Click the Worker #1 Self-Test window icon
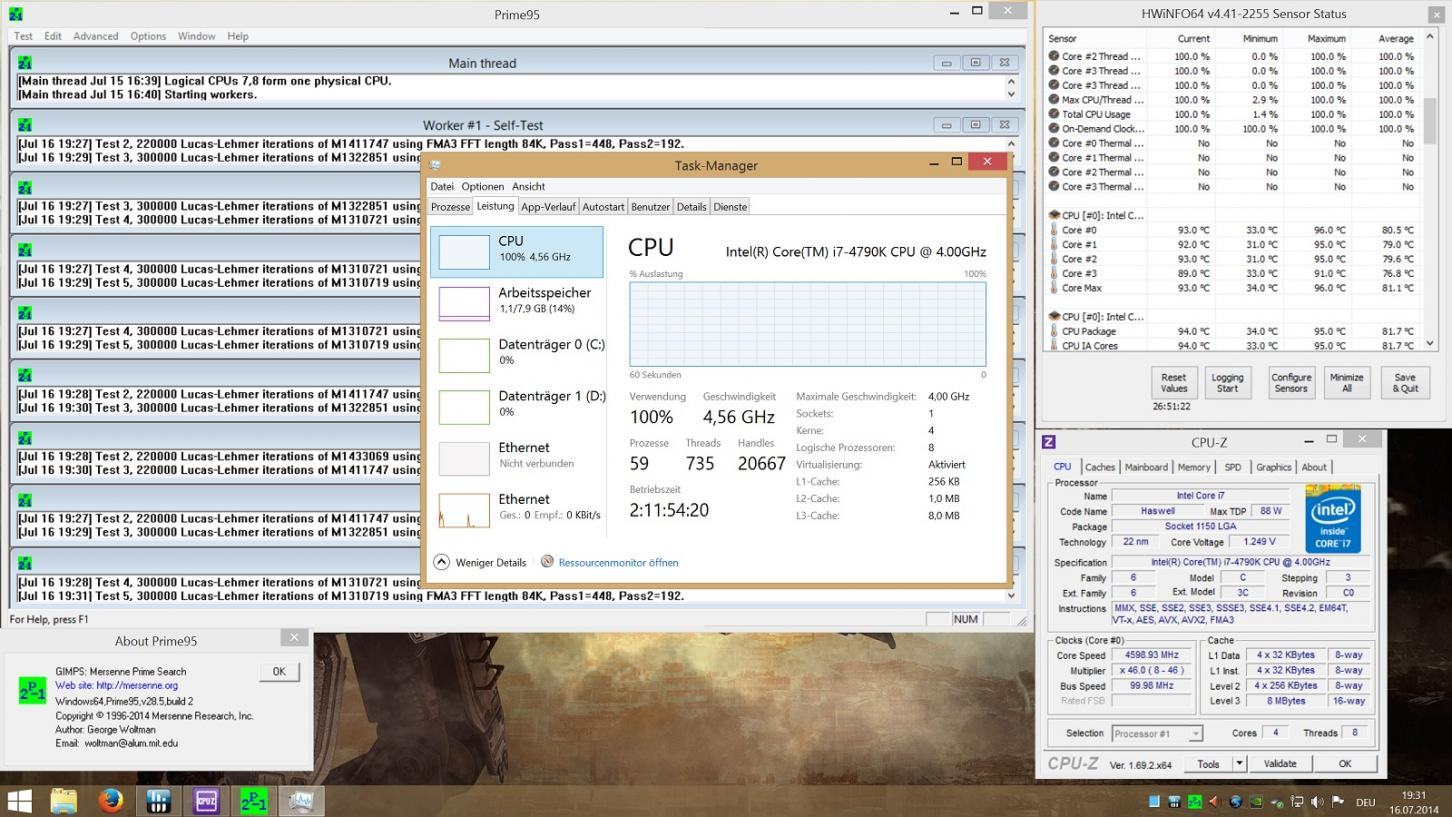Screen dimensions: 1452x817 24,125
